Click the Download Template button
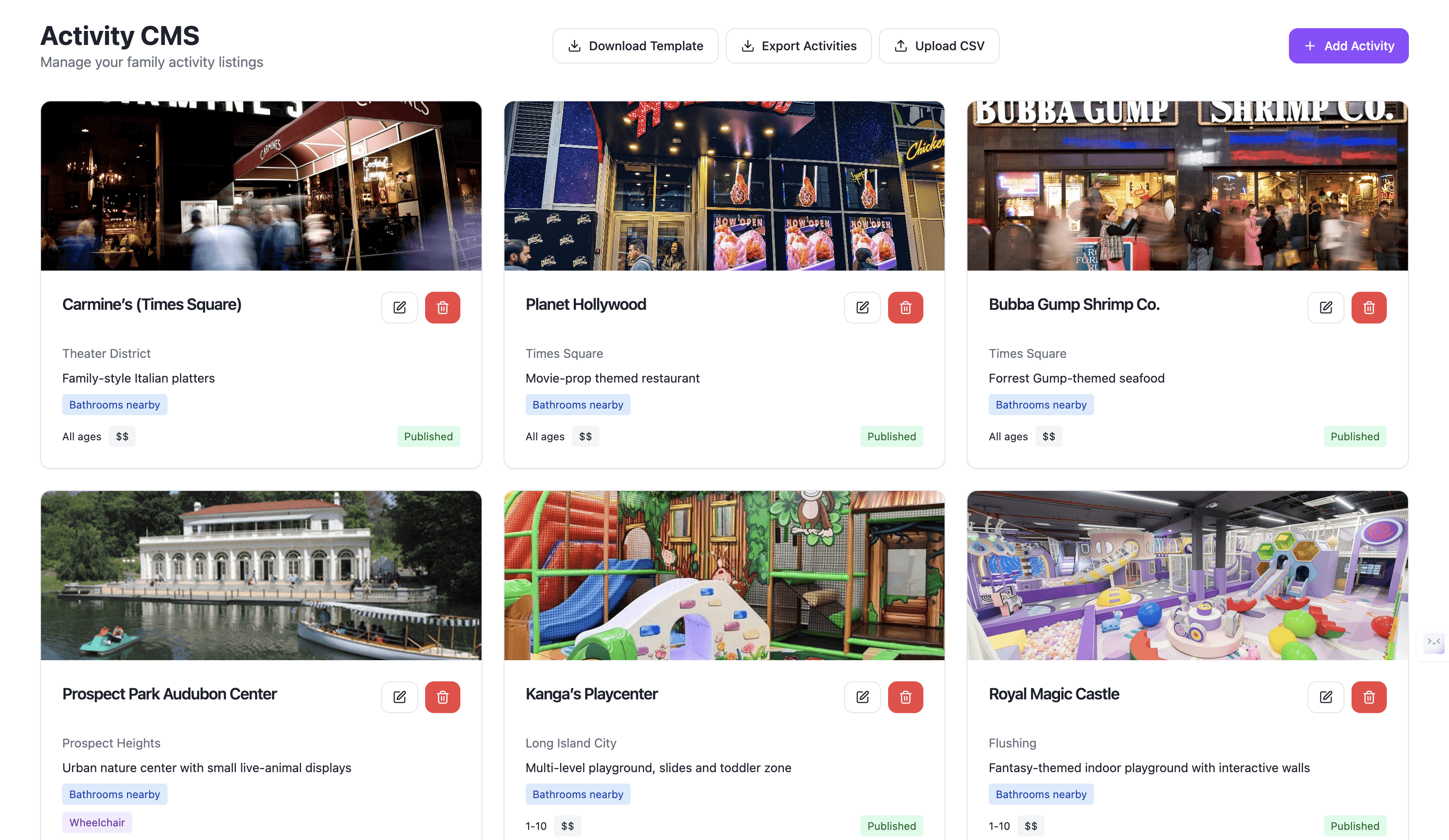Image resolution: width=1449 pixels, height=840 pixels. point(635,46)
